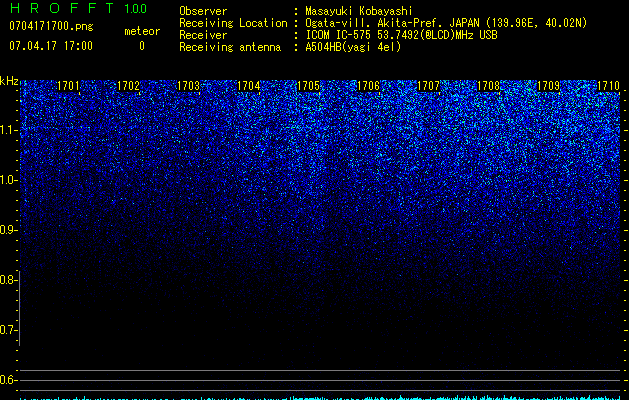This screenshot has height=400, width=629.
Task: Click the 1702 time marker
Action: [x=128, y=85]
